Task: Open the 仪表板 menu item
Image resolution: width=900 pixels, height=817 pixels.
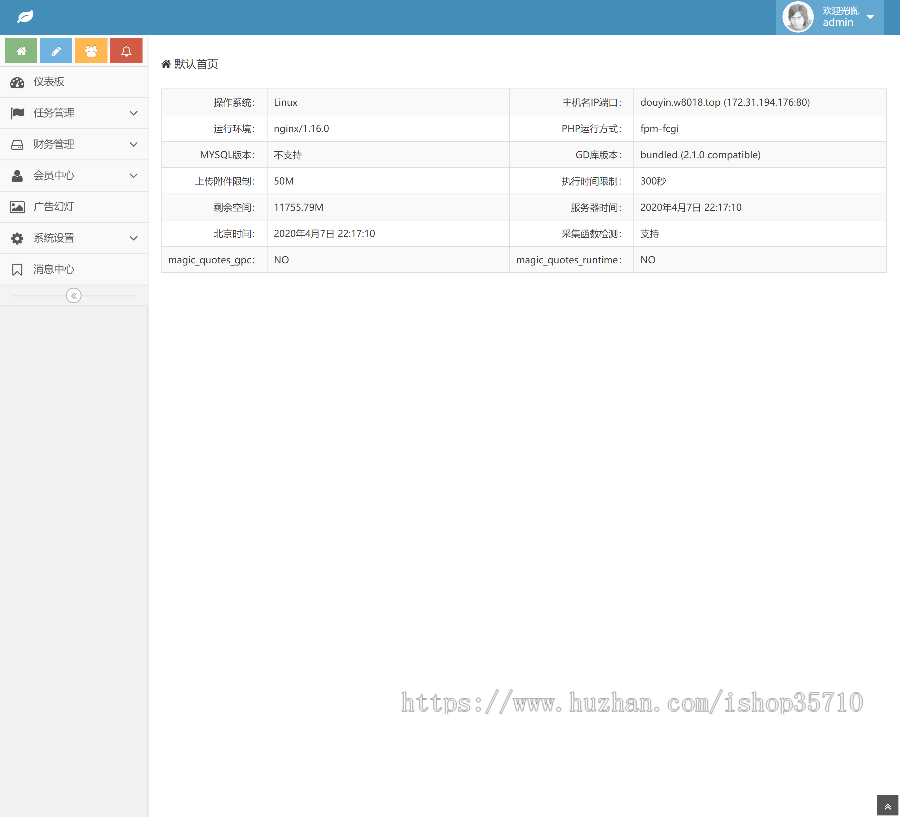Action: tap(74, 82)
